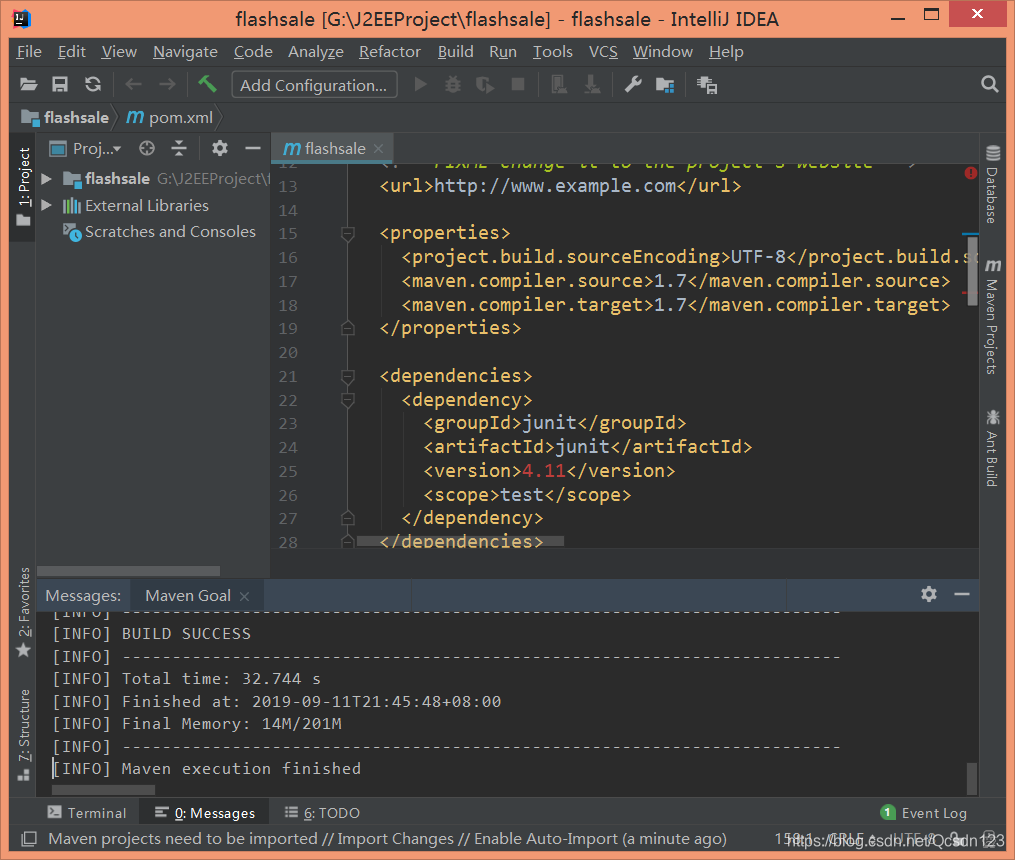This screenshot has width=1015, height=860.
Task: Open Project panel gear settings
Action: pos(220,149)
